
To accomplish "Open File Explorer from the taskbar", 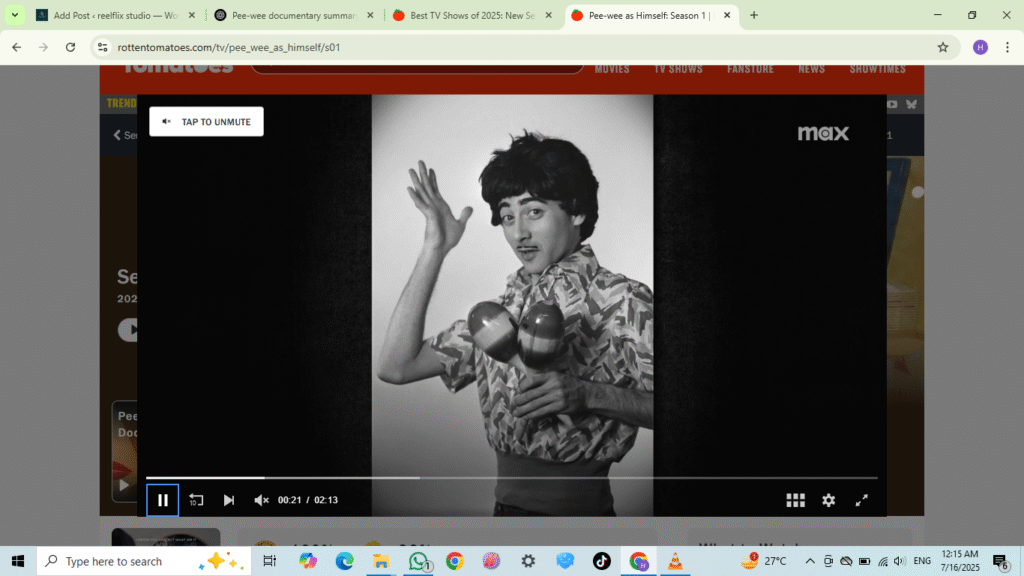I will coord(381,561).
